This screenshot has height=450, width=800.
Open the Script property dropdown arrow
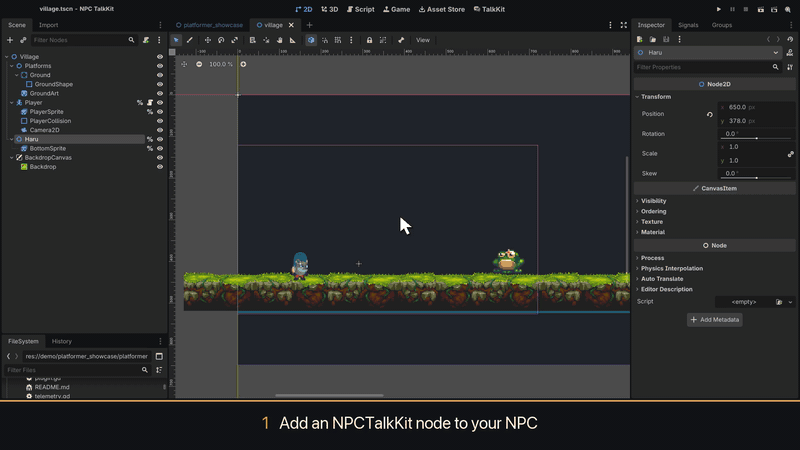click(790, 302)
